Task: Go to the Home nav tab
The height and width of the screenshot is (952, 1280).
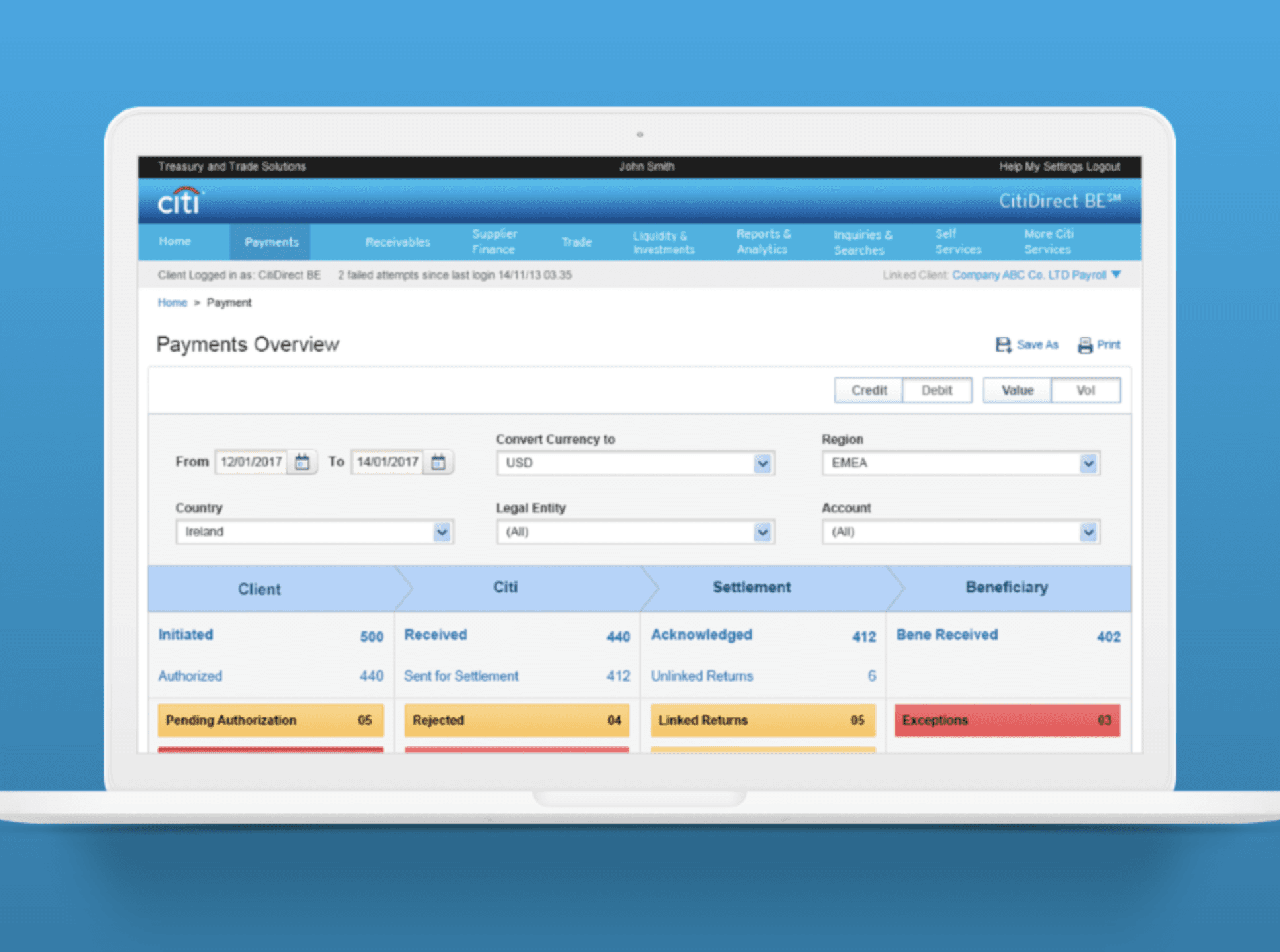Action: [175, 241]
